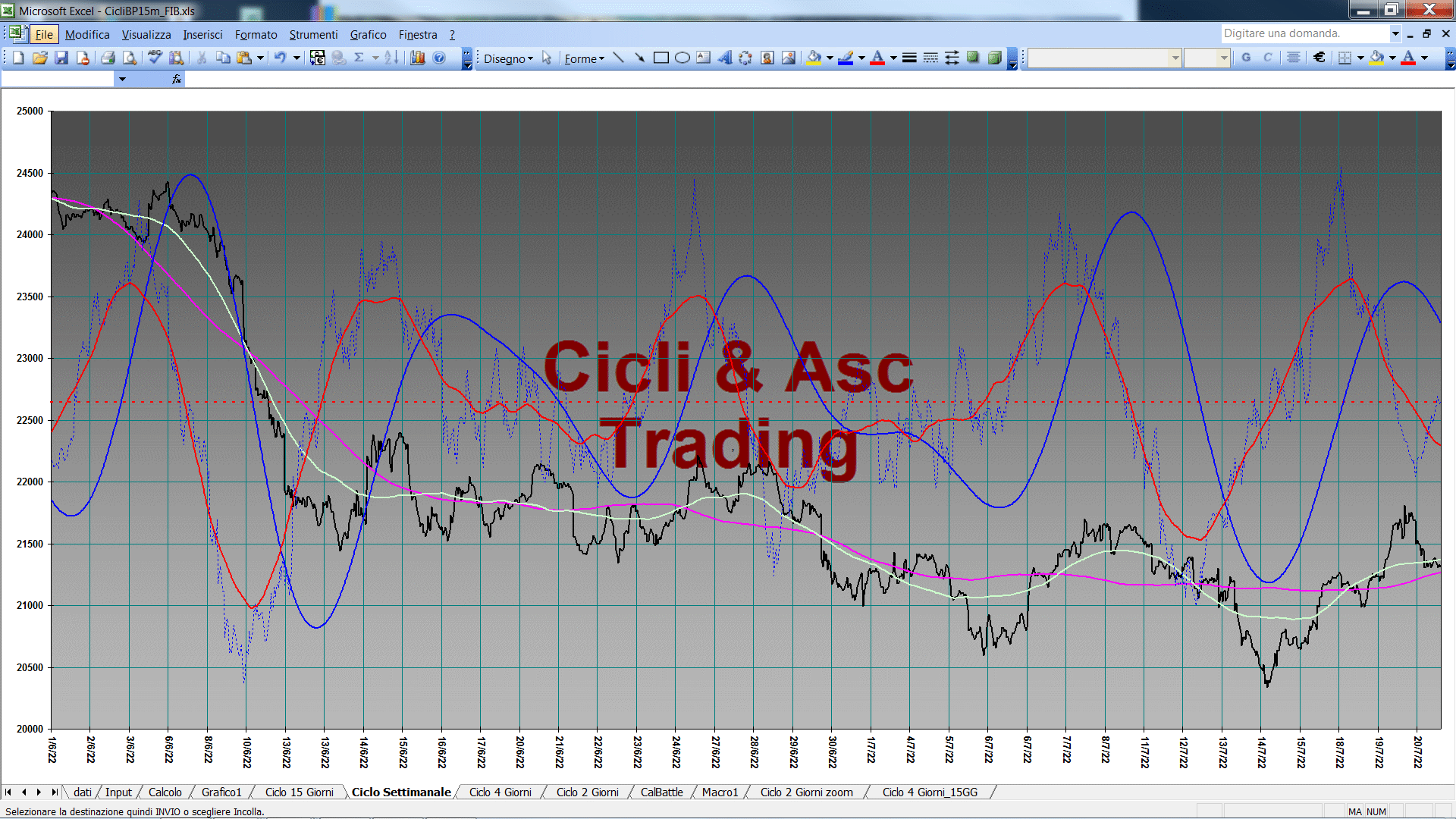Open the Name Box dropdown arrow
Screen dimensions: 1456x819
tap(122, 79)
